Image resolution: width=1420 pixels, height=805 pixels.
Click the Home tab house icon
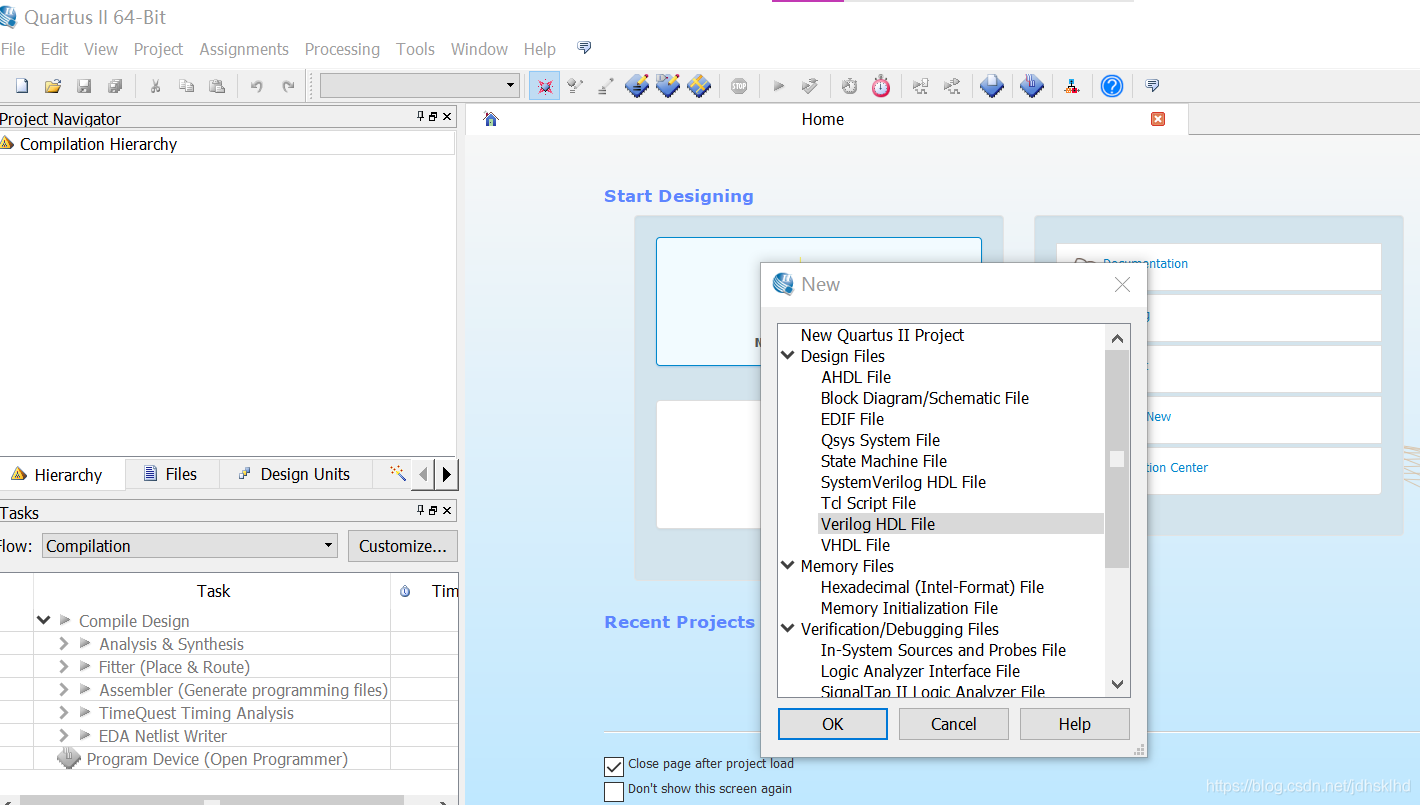(490, 119)
